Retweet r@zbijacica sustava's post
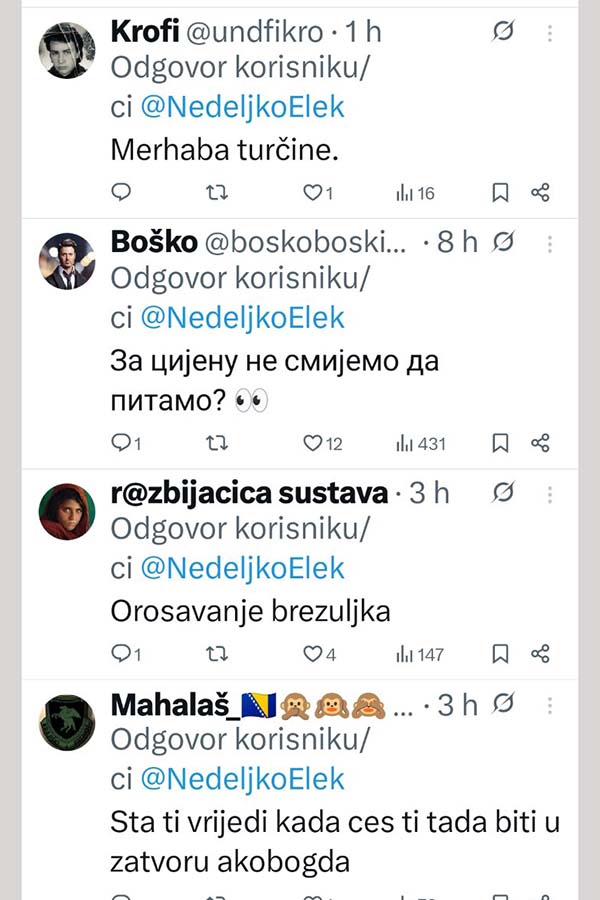This screenshot has width=600, height=900. point(217,654)
